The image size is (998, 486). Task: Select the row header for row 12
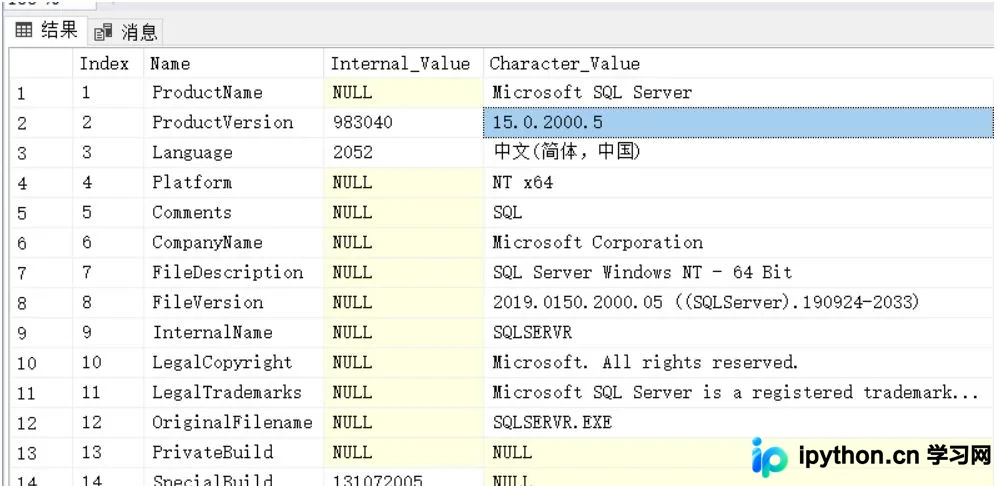tap(41, 422)
